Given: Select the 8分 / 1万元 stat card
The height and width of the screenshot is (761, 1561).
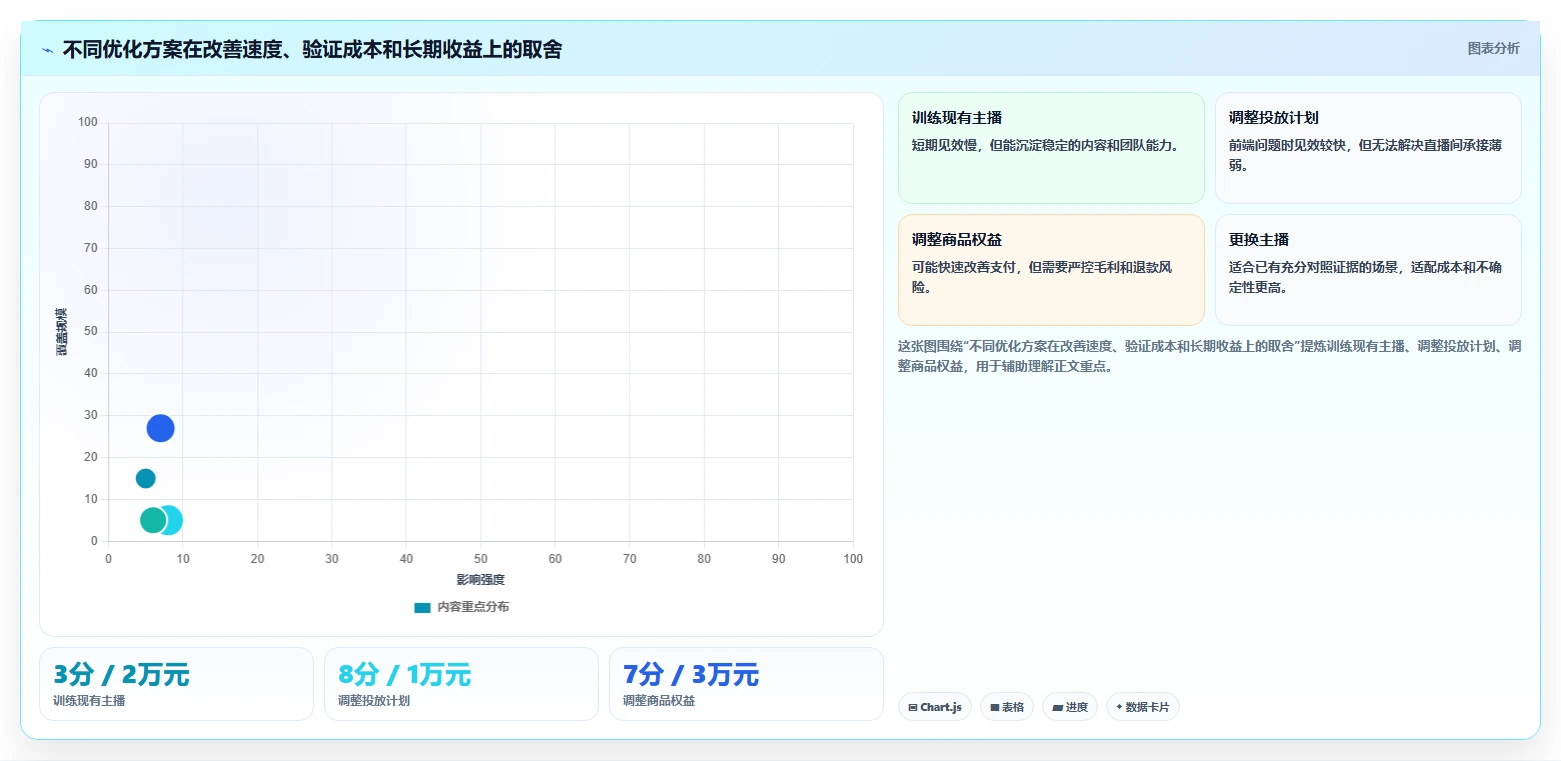Looking at the screenshot, I should click(x=461, y=684).
